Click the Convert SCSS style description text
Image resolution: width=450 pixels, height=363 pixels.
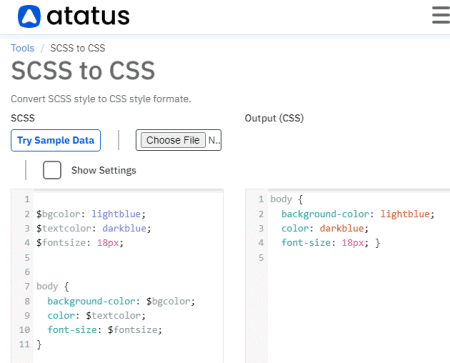[101, 99]
